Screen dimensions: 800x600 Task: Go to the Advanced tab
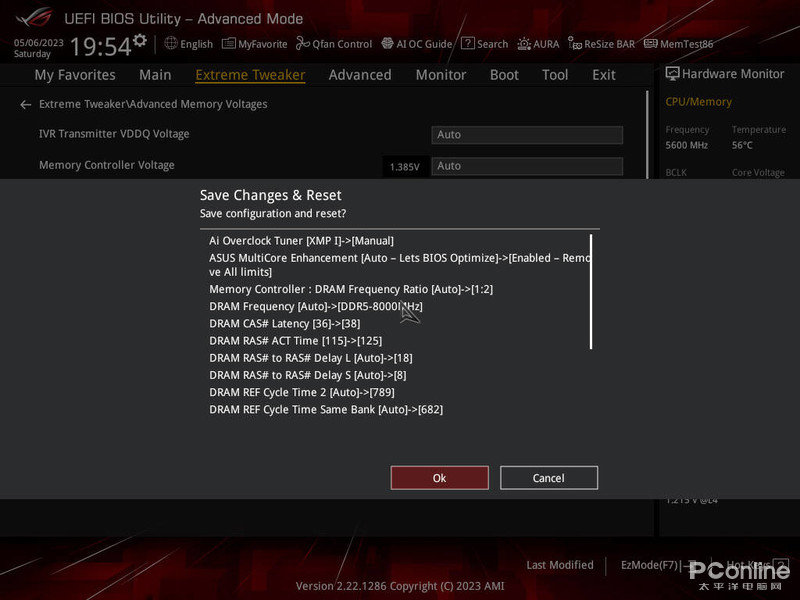[360, 75]
